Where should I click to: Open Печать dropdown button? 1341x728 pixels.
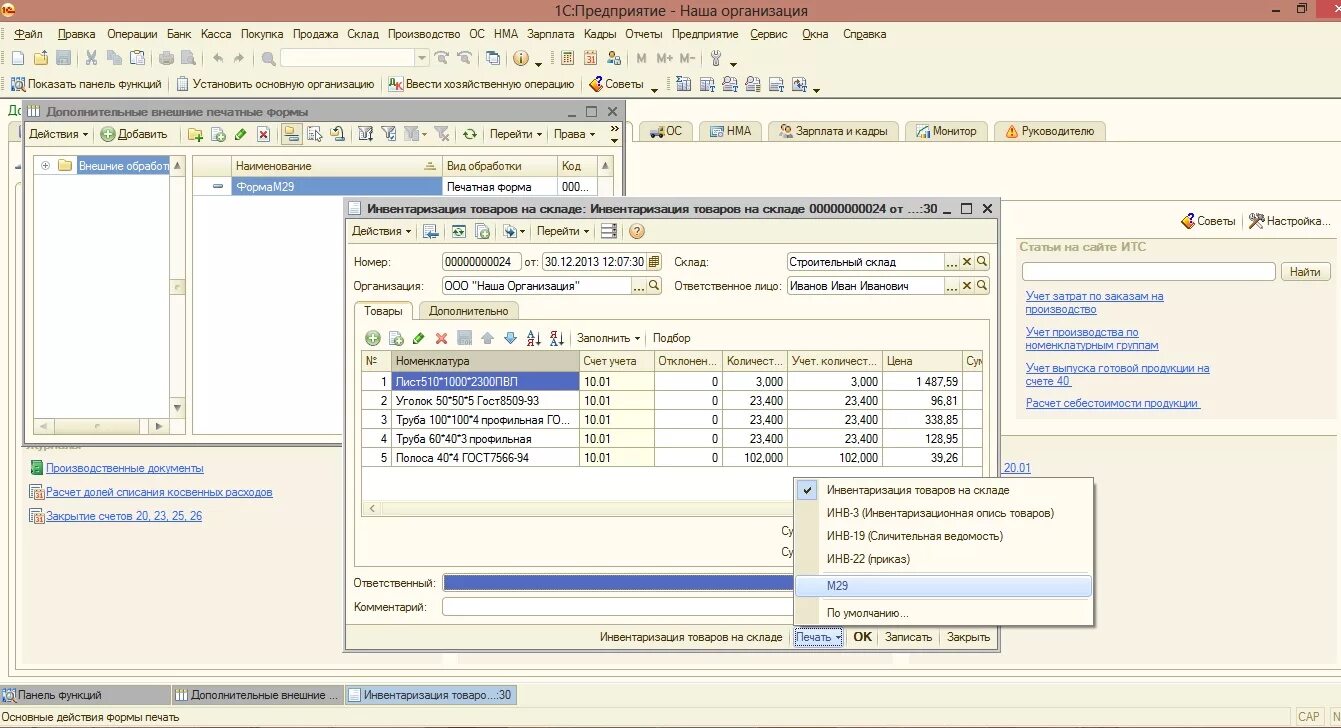coord(818,637)
